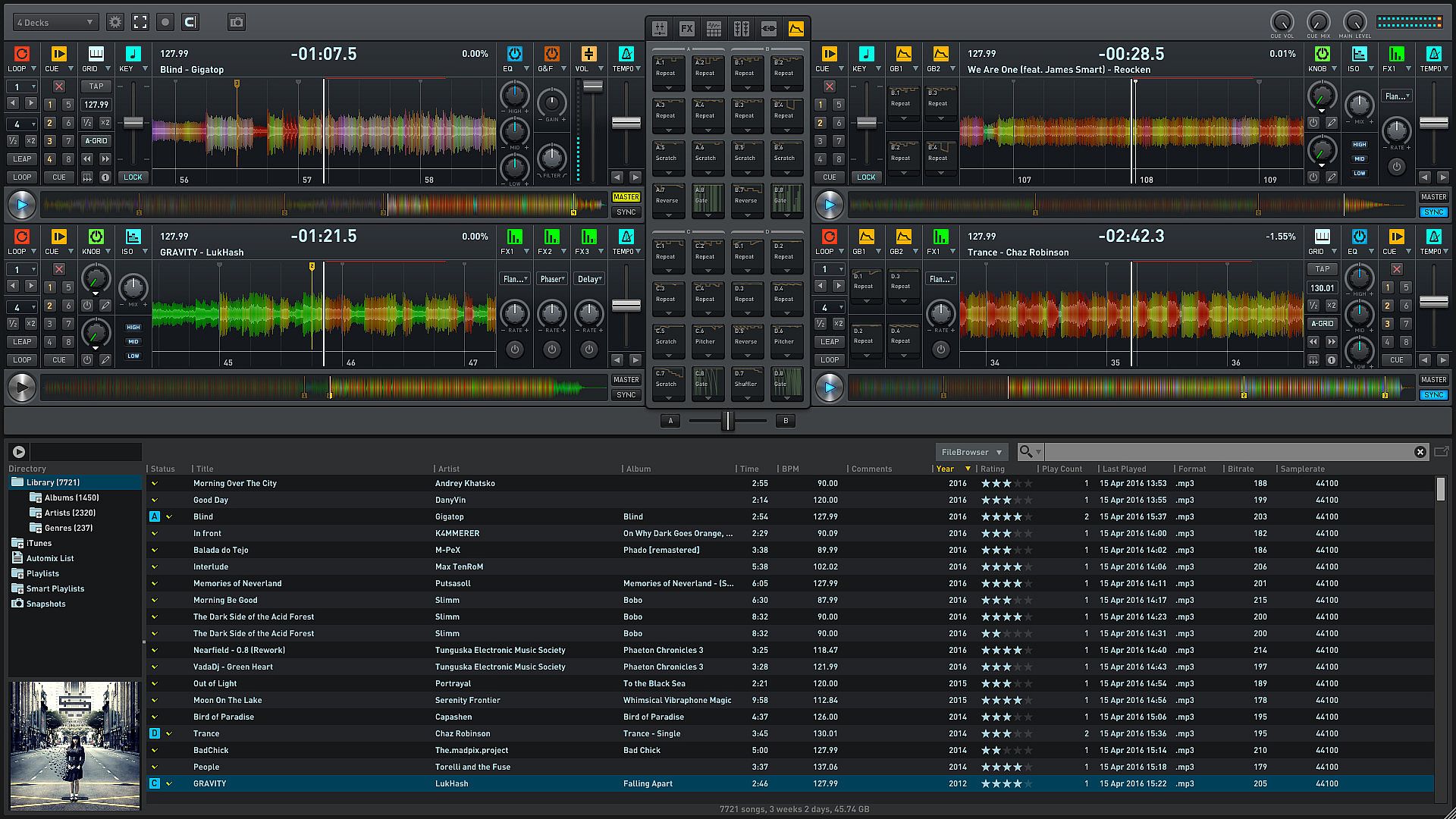Click the green KNOB power icon on GRAVITY deck
The height and width of the screenshot is (819, 1456).
[96, 237]
